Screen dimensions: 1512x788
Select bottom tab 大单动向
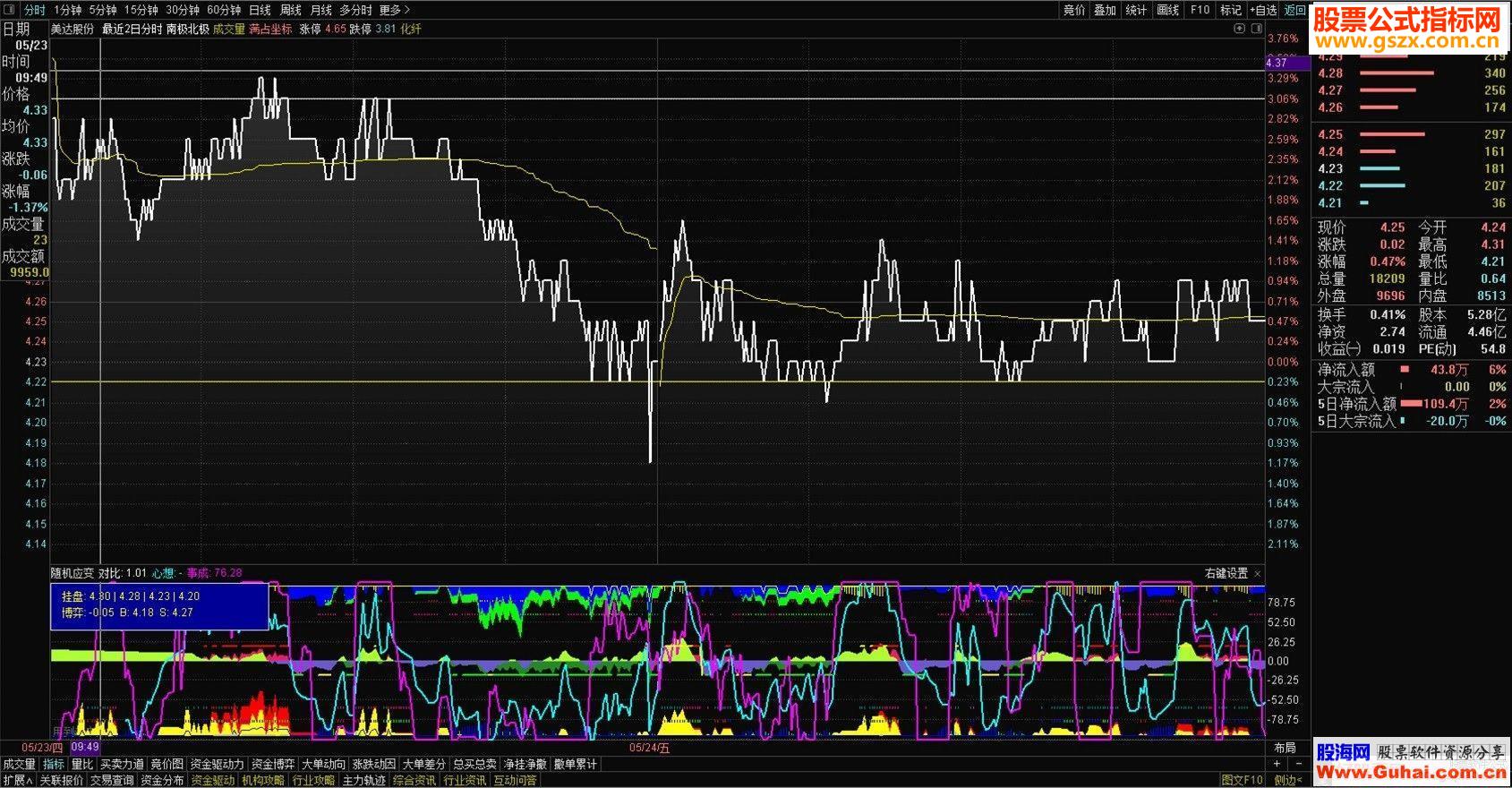323,764
